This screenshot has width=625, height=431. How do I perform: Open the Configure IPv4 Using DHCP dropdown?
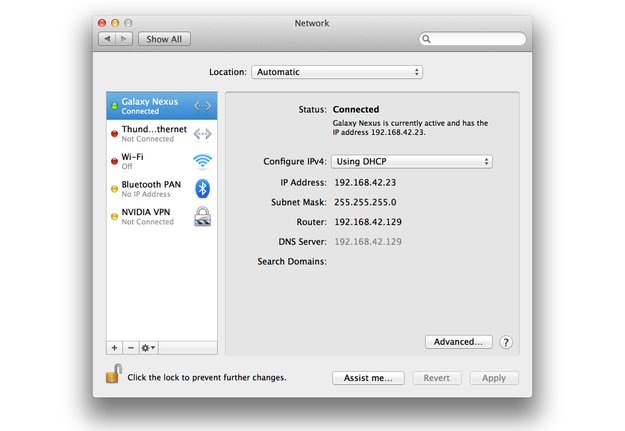(412, 161)
